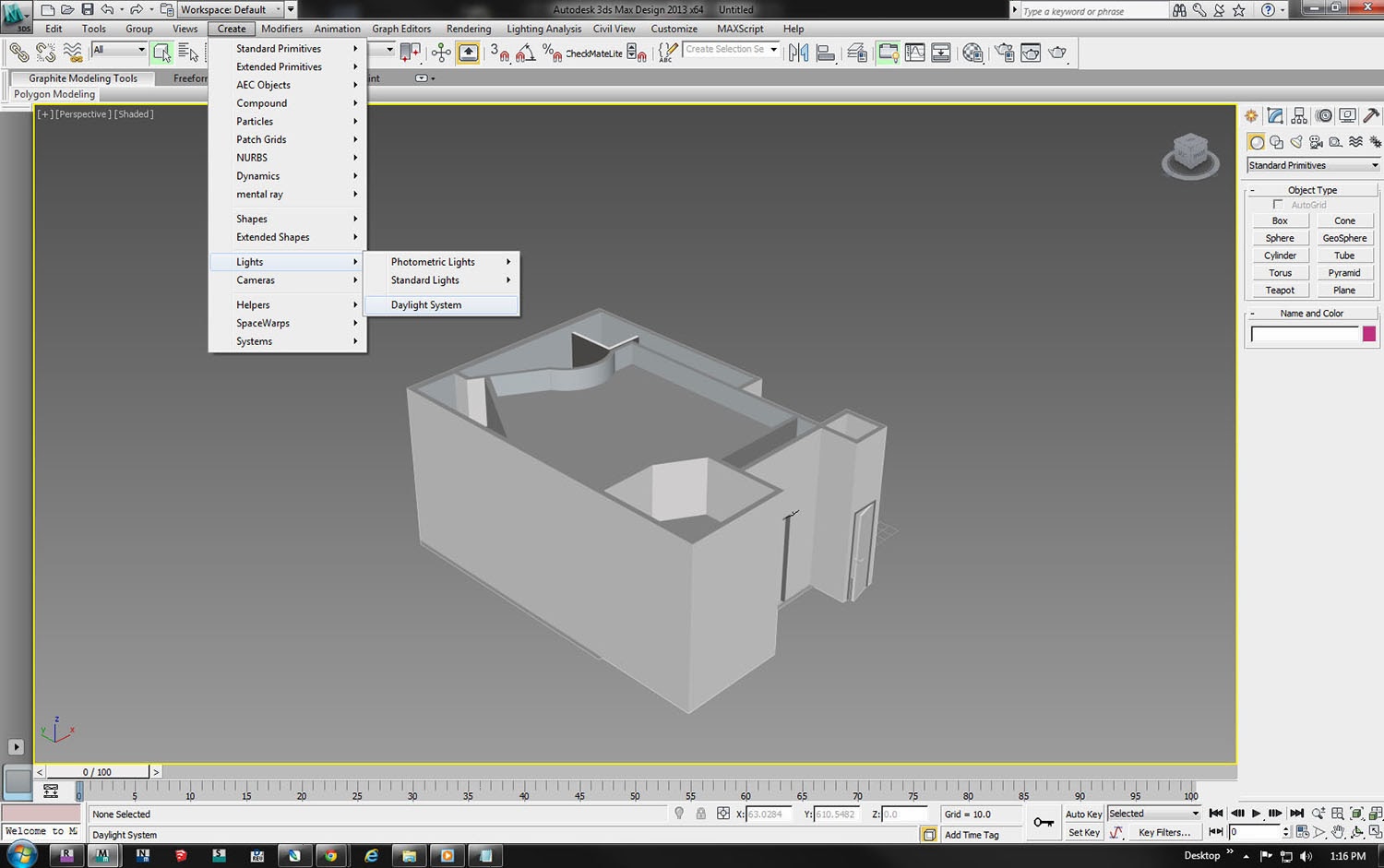Image resolution: width=1384 pixels, height=868 pixels.
Task: Switch to the Hierarchy panel tab
Action: click(x=1299, y=115)
